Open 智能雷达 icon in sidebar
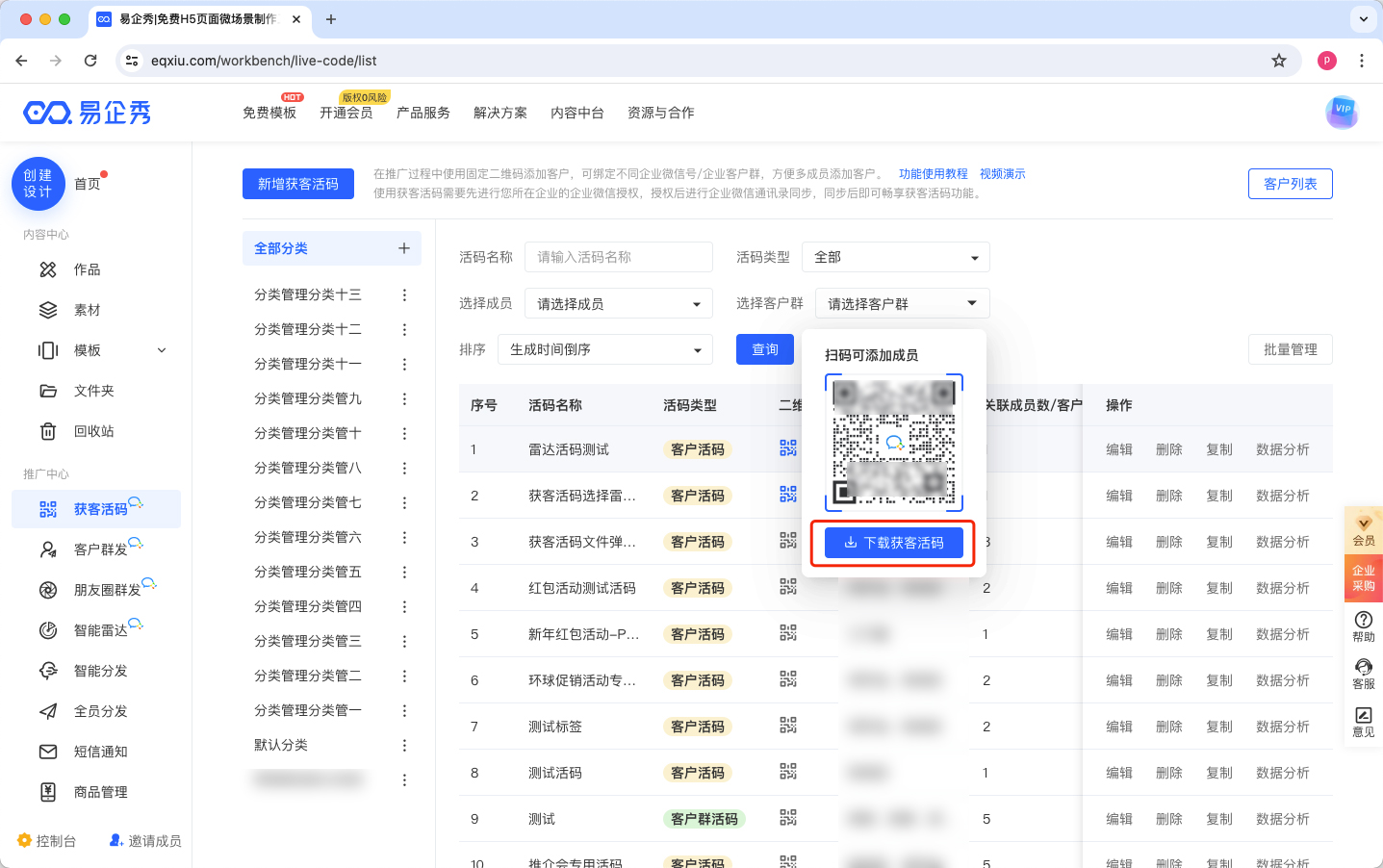Image resolution: width=1383 pixels, height=868 pixels. [x=48, y=630]
